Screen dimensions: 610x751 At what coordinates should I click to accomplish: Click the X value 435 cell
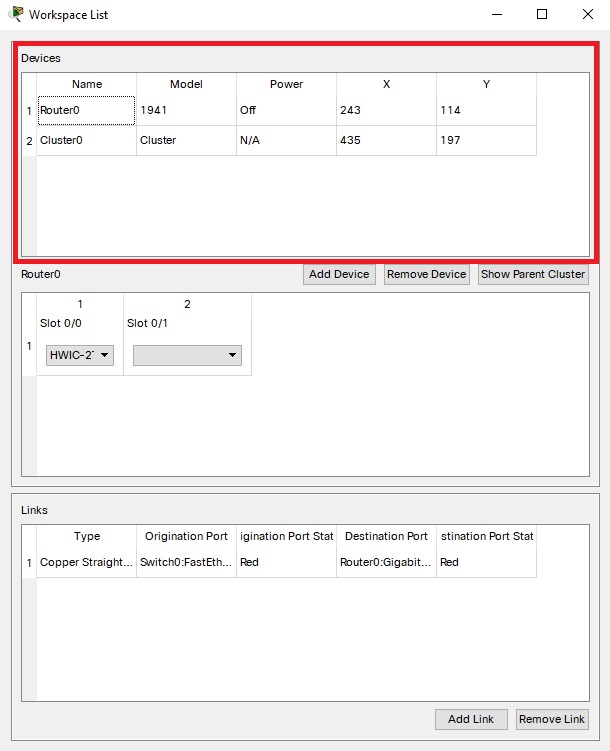(x=386, y=140)
